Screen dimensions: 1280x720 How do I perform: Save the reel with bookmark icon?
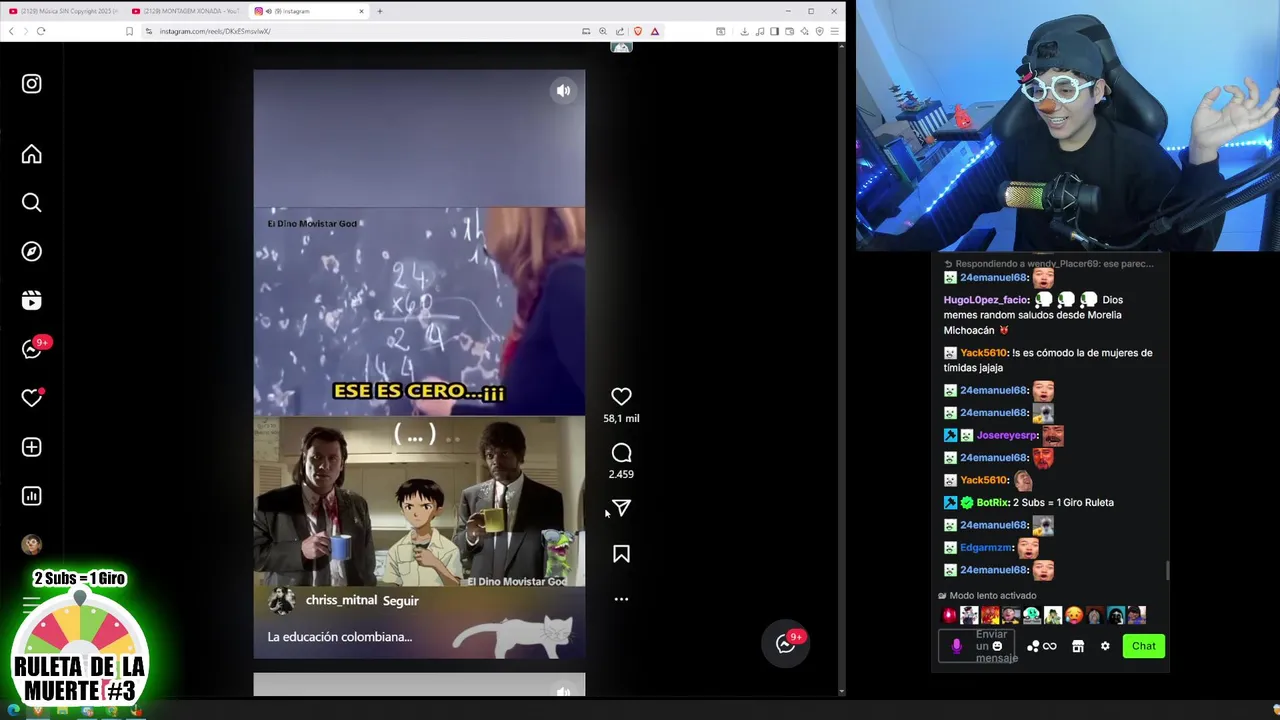point(621,554)
